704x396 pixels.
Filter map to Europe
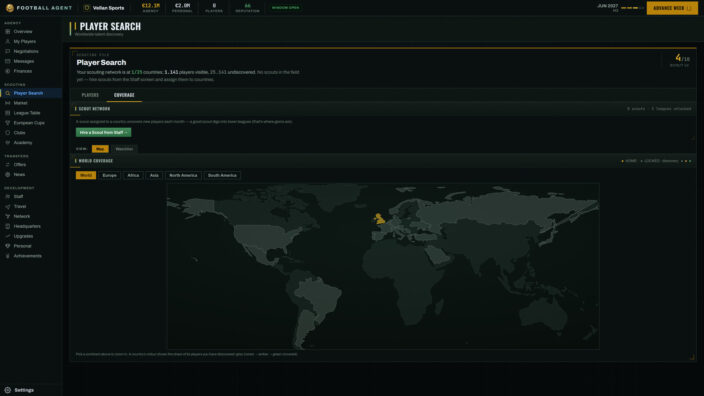(x=109, y=175)
